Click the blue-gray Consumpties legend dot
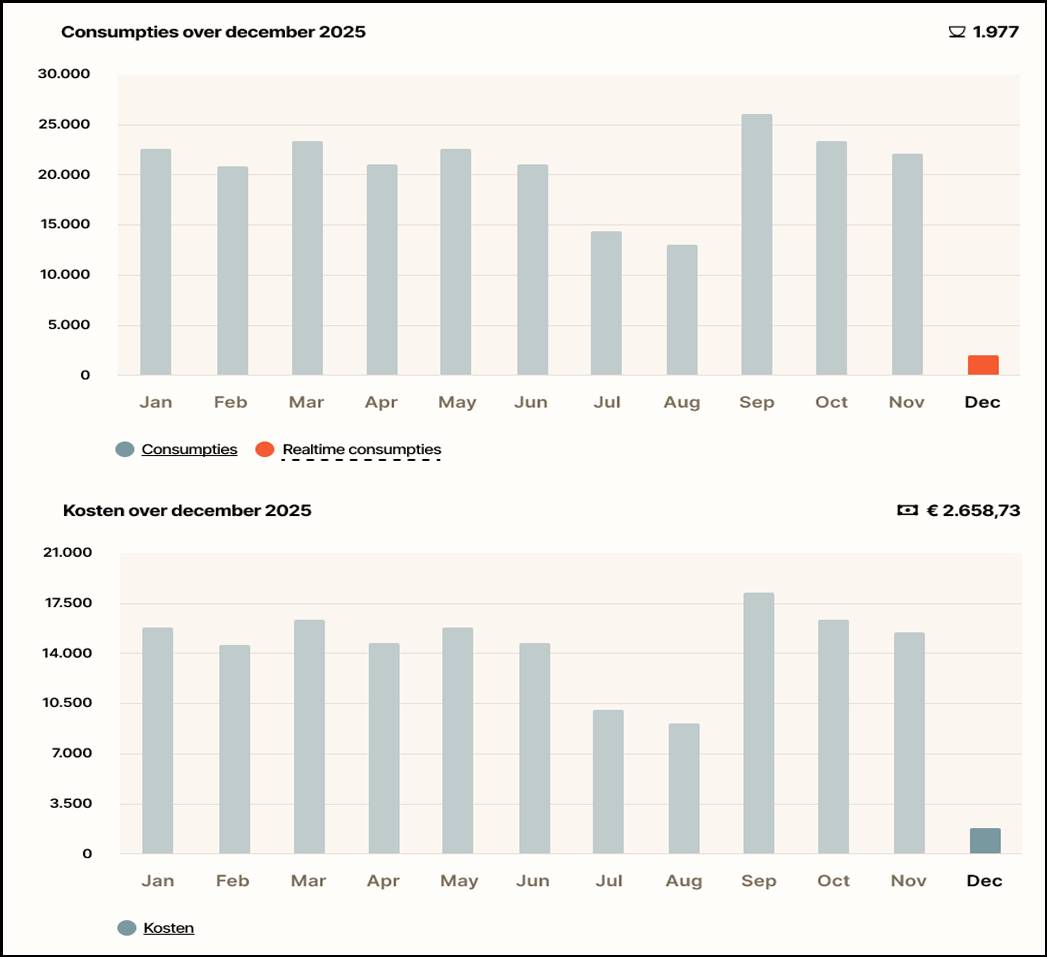Image resolution: width=1047 pixels, height=957 pixels. pyautogui.click(x=125, y=449)
